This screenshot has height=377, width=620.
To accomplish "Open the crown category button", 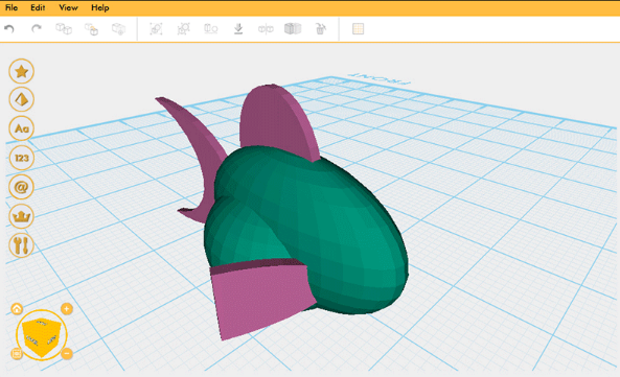I will (21, 216).
